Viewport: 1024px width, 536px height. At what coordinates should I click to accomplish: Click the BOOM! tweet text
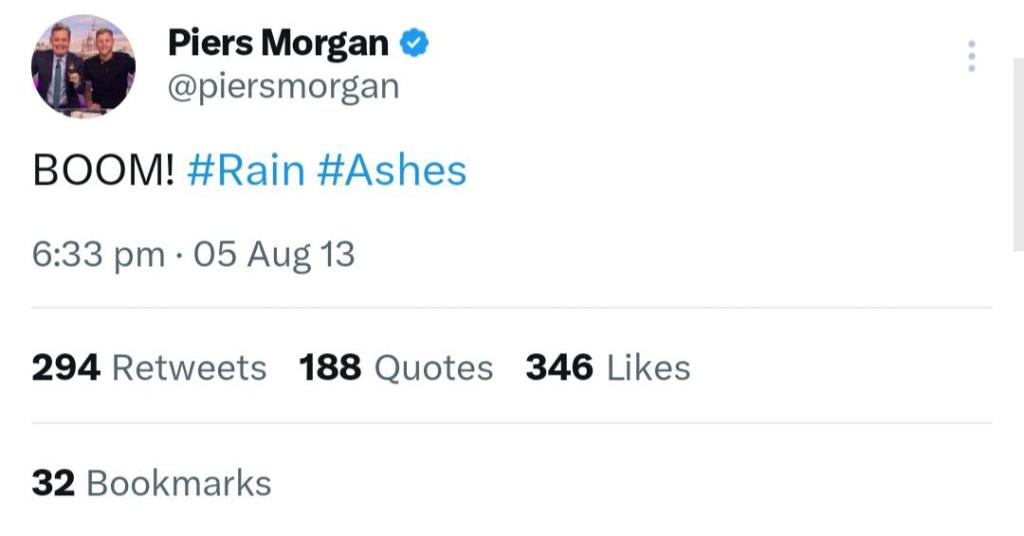104,171
